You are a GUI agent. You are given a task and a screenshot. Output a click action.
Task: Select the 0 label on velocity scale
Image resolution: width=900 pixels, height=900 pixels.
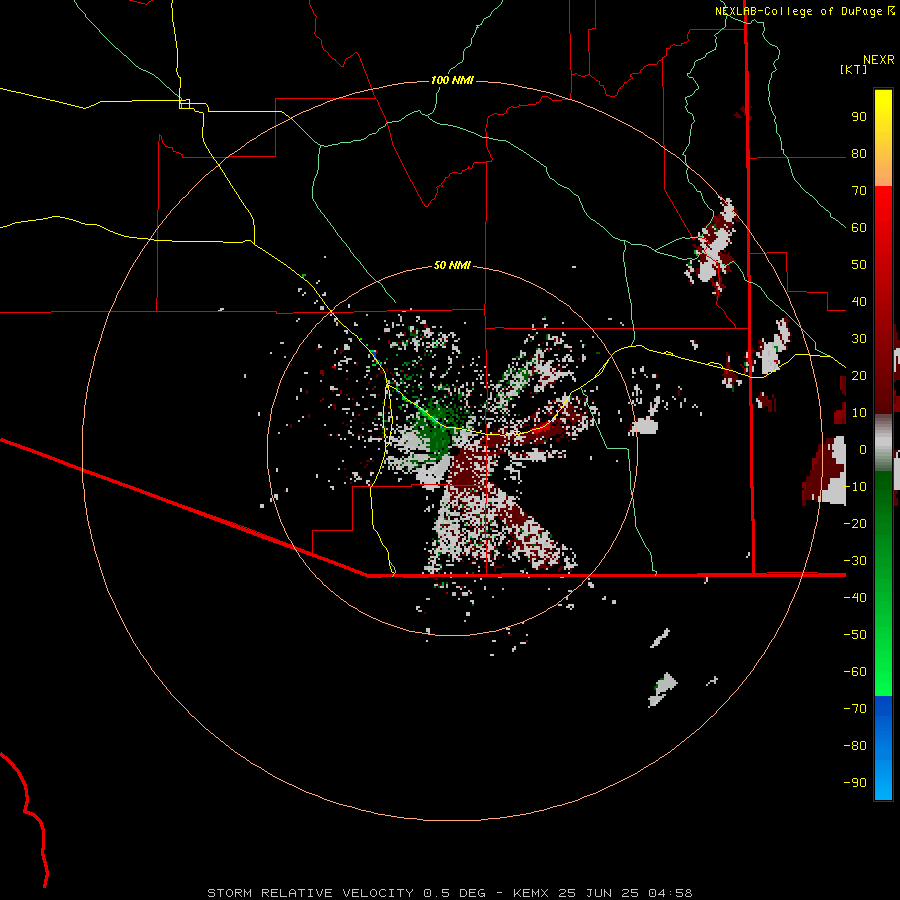click(863, 449)
